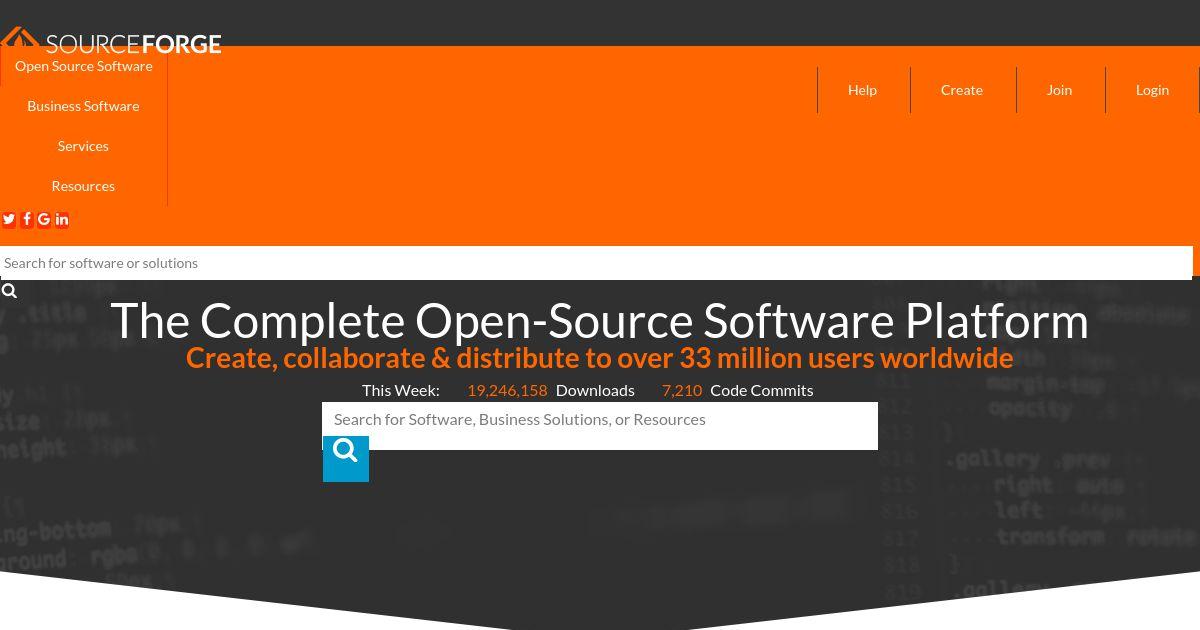Click the 7,210 code commits count
Viewport: 1200px width, 630px height.
pyautogui.click(x=682, y=390)
